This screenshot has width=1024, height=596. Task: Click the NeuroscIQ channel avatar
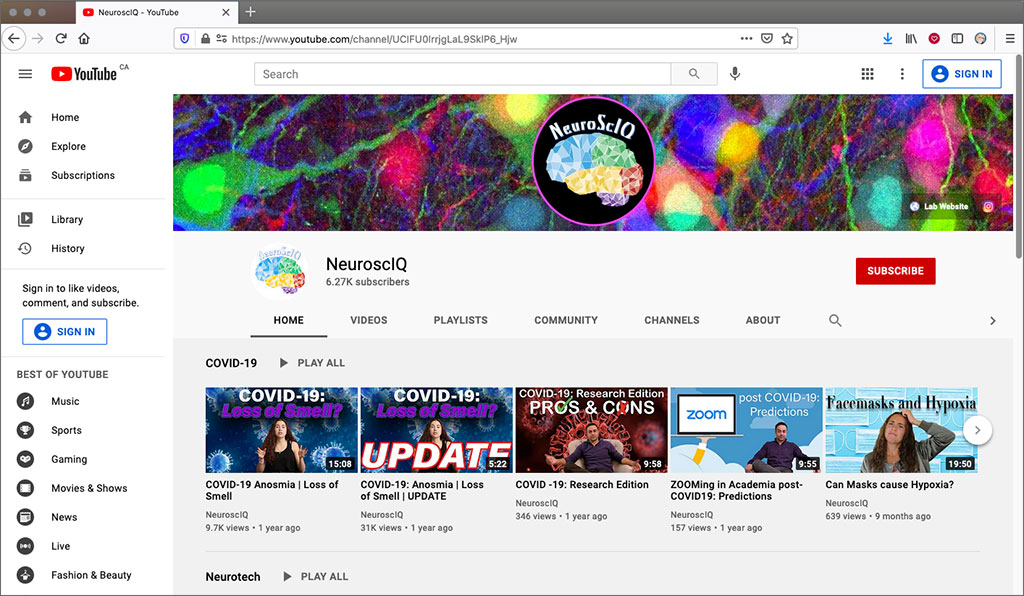click(x=280, y=272)
